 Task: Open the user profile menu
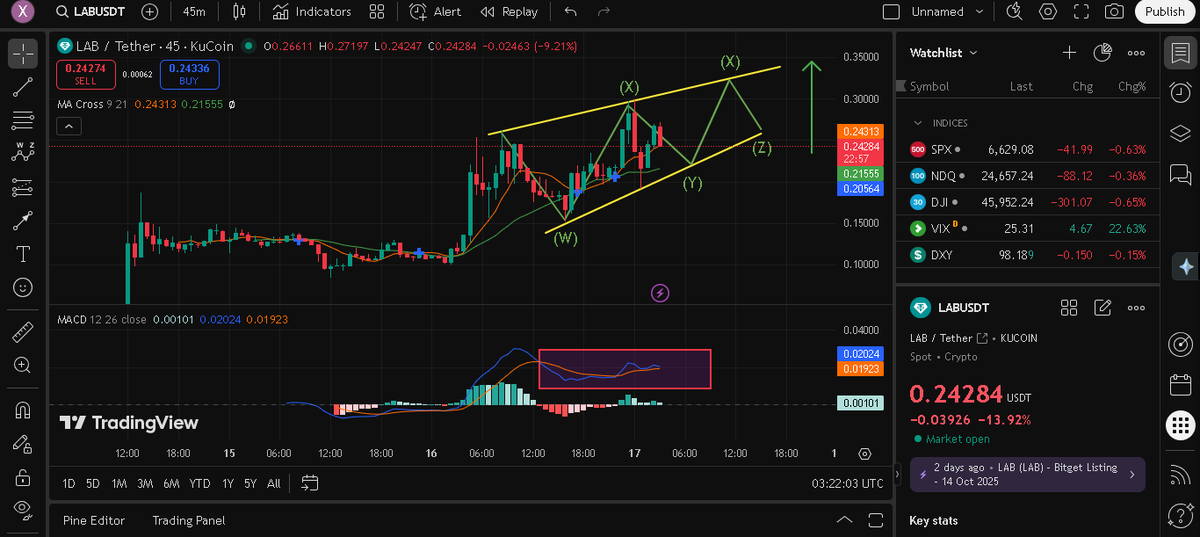coord(21,12)
